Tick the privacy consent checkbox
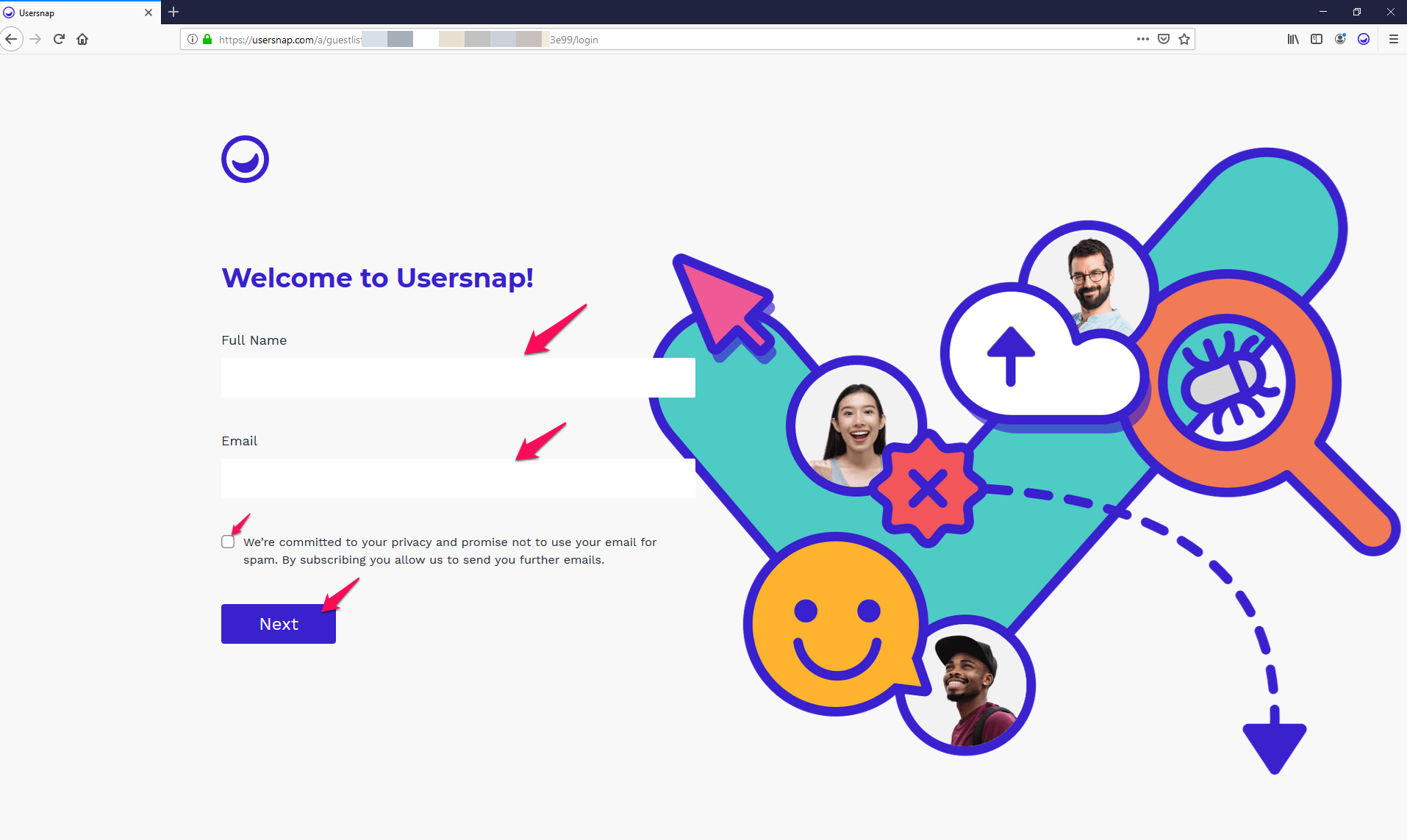 click(228, 542)
